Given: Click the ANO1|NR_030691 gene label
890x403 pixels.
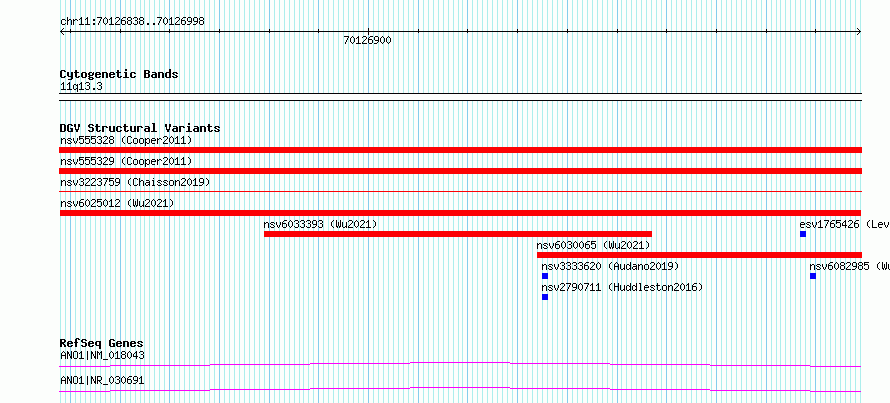Looking at the screenshot, I should (102, 380).
